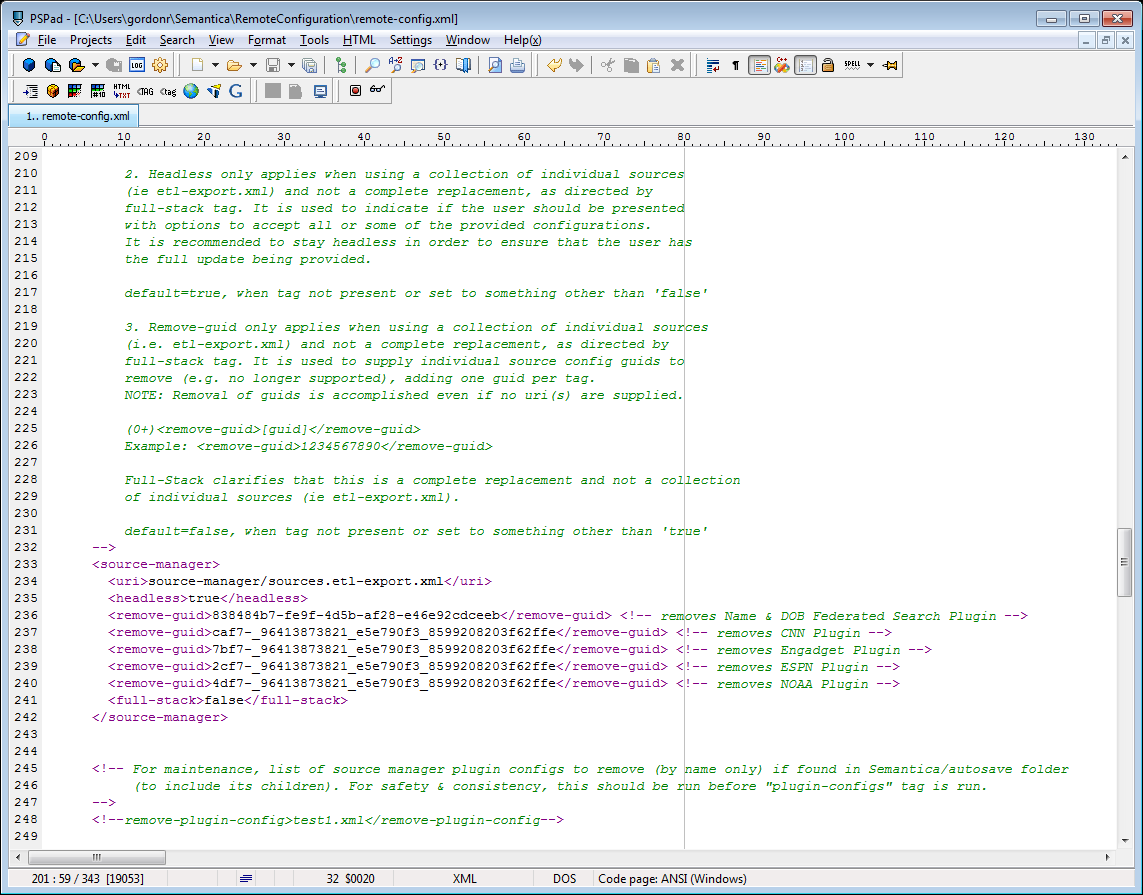Sort lines using the A-Z icon
This screenshot has height=895, width=1143.
pos(394,65)
